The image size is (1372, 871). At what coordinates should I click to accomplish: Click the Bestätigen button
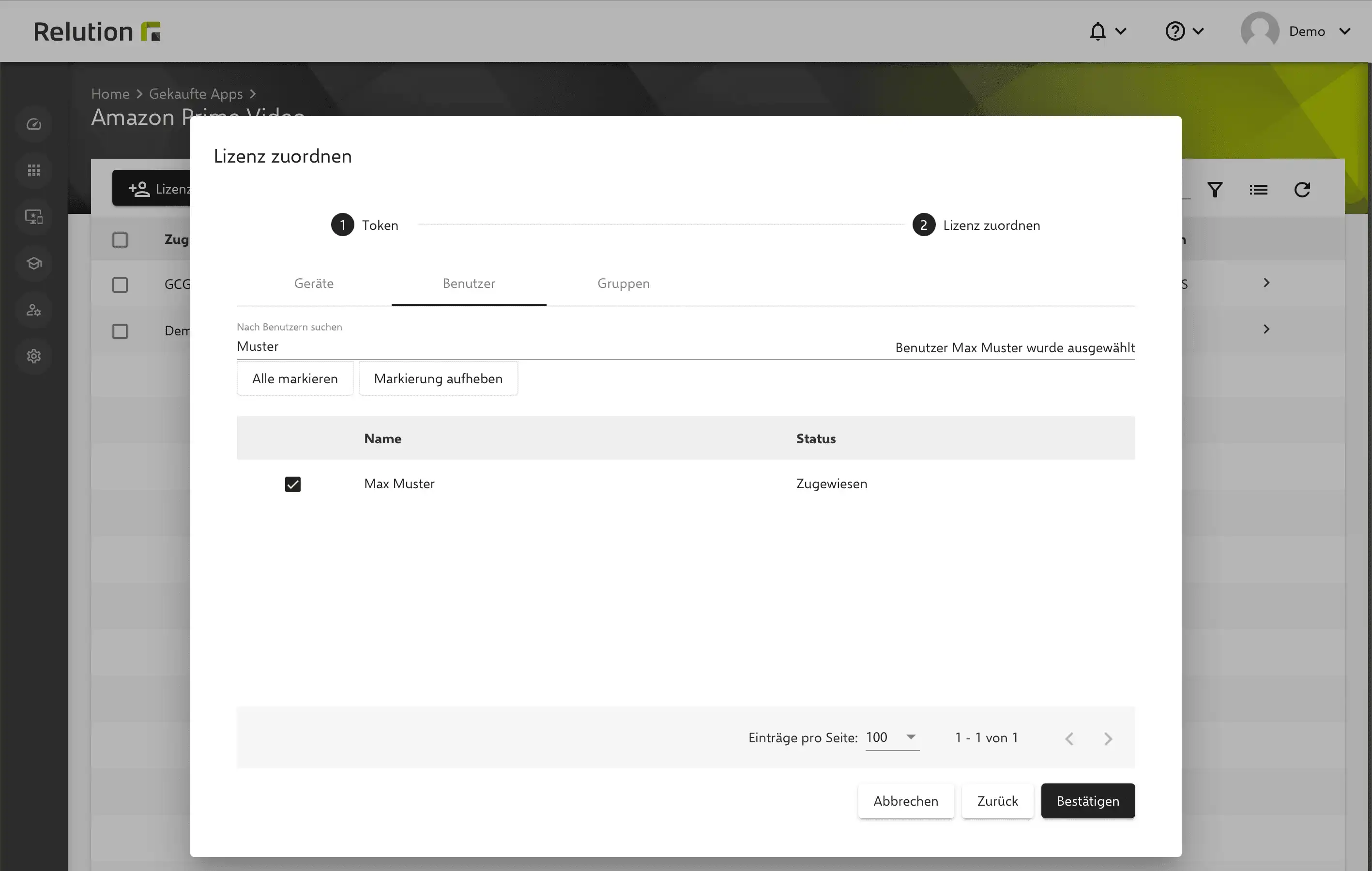tap(1088, 801)
